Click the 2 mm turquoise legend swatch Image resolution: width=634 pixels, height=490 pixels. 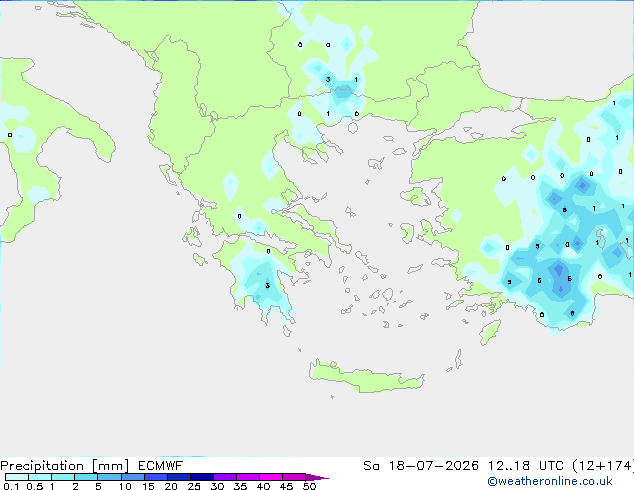[87, 477]
